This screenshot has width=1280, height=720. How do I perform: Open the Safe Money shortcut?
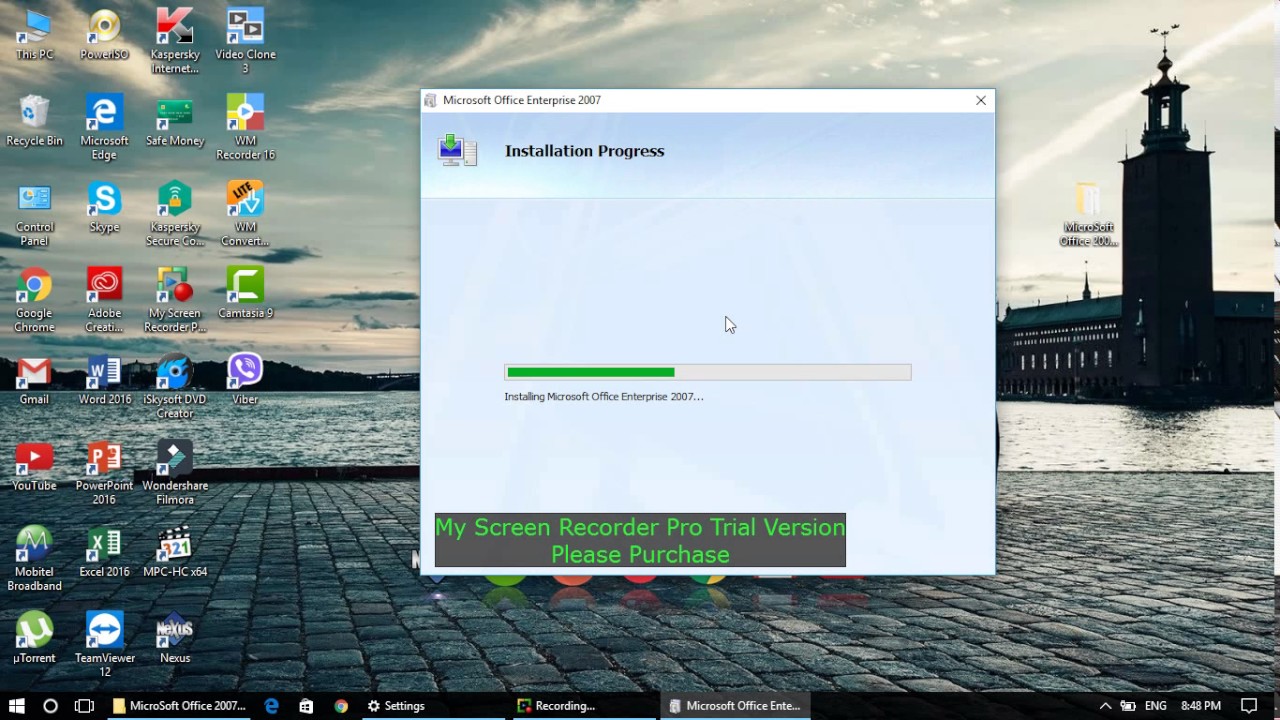click(175, 121)
